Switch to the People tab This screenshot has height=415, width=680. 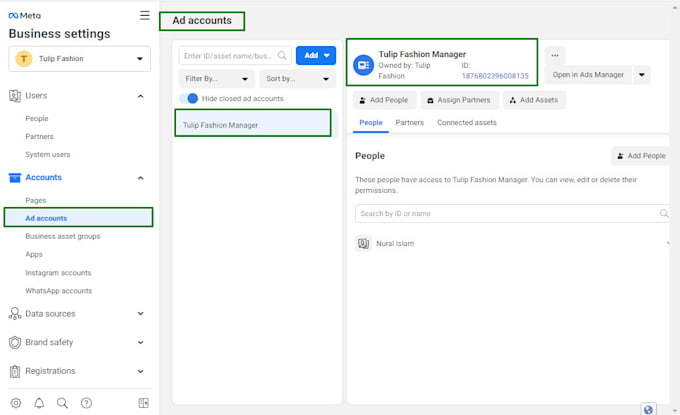(x=371, y=123)
